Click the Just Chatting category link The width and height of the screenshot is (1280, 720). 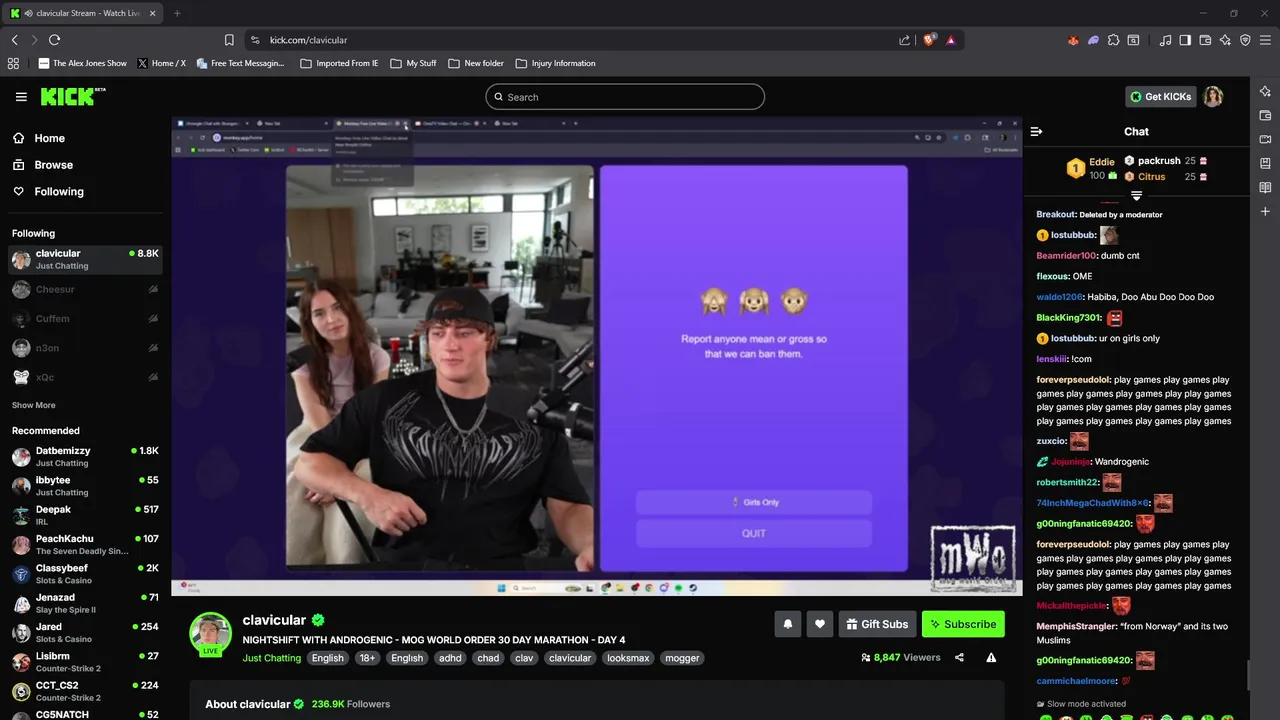[x=271, y=658]
